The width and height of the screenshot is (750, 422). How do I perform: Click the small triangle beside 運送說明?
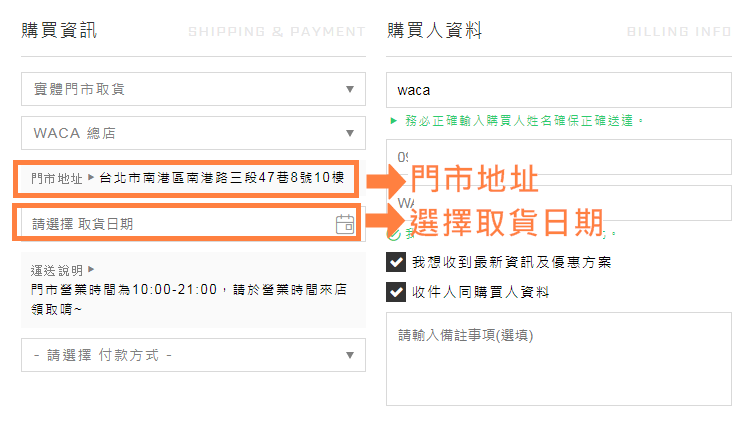(91, 269)
